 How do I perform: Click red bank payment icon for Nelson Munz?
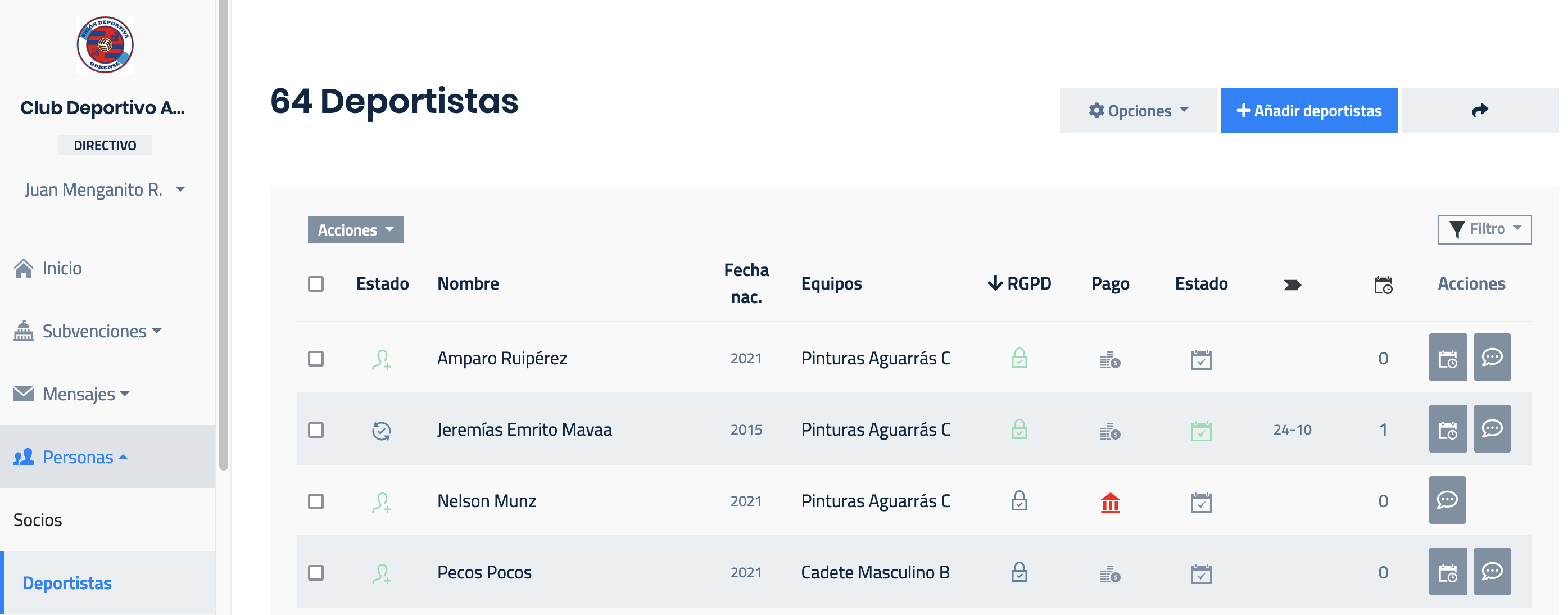click(x=1109, y=503)
